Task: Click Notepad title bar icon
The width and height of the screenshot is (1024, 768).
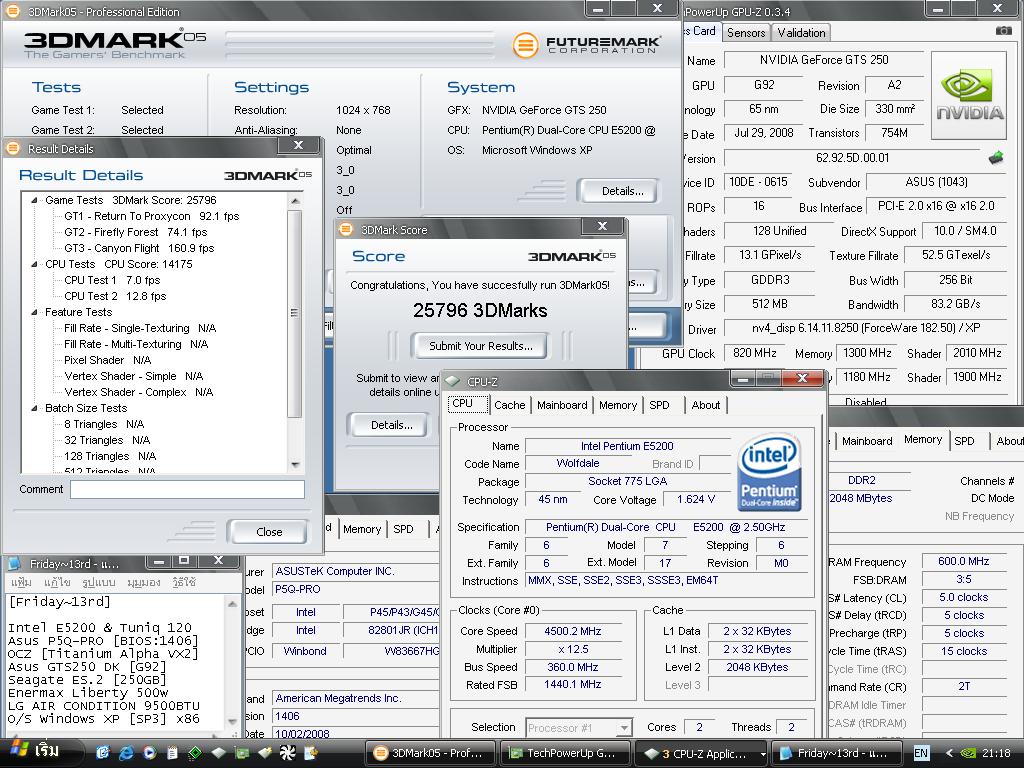Action: (x=13, y=564)
